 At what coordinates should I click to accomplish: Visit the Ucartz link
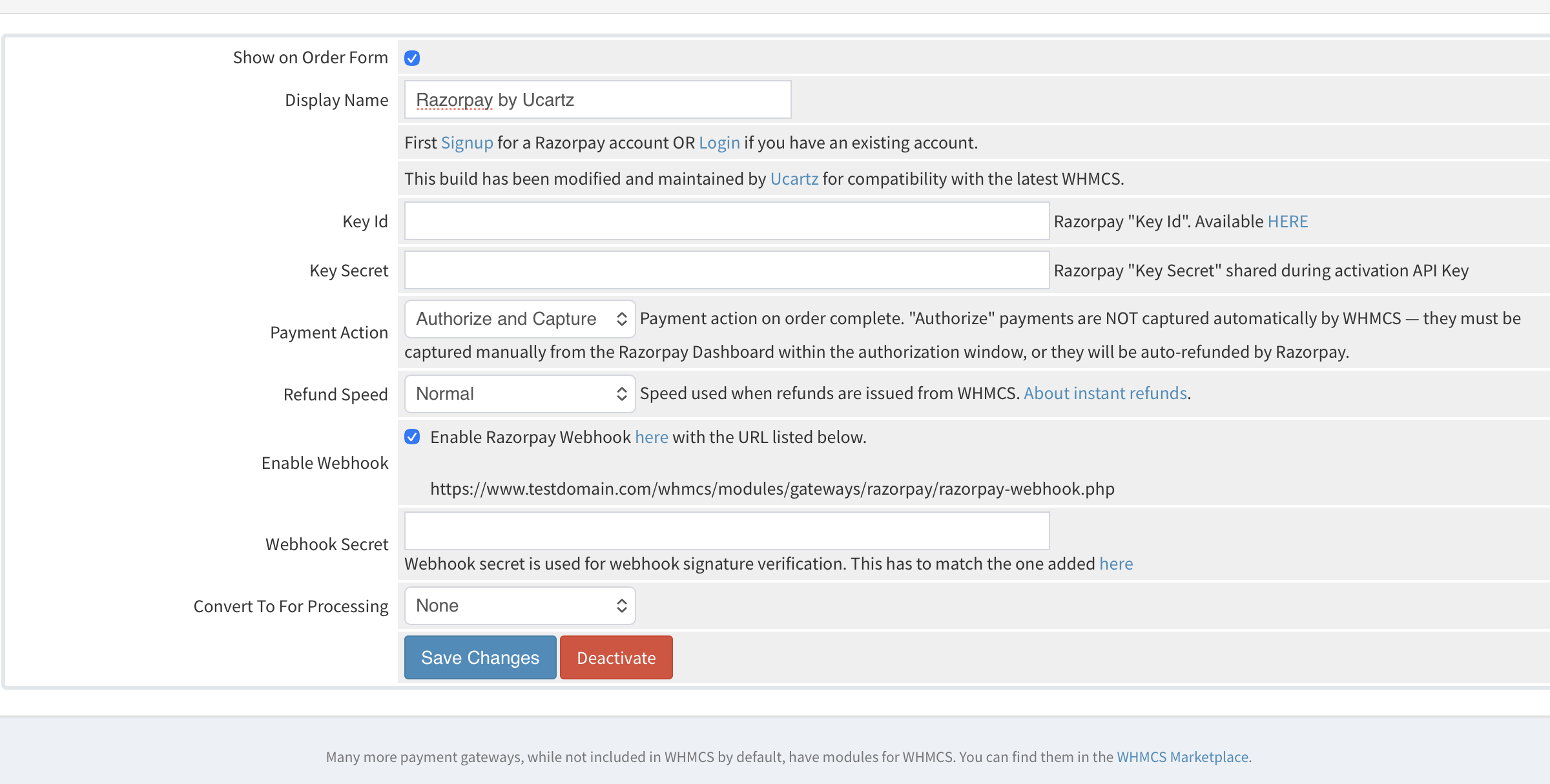(x=794, y=179)
